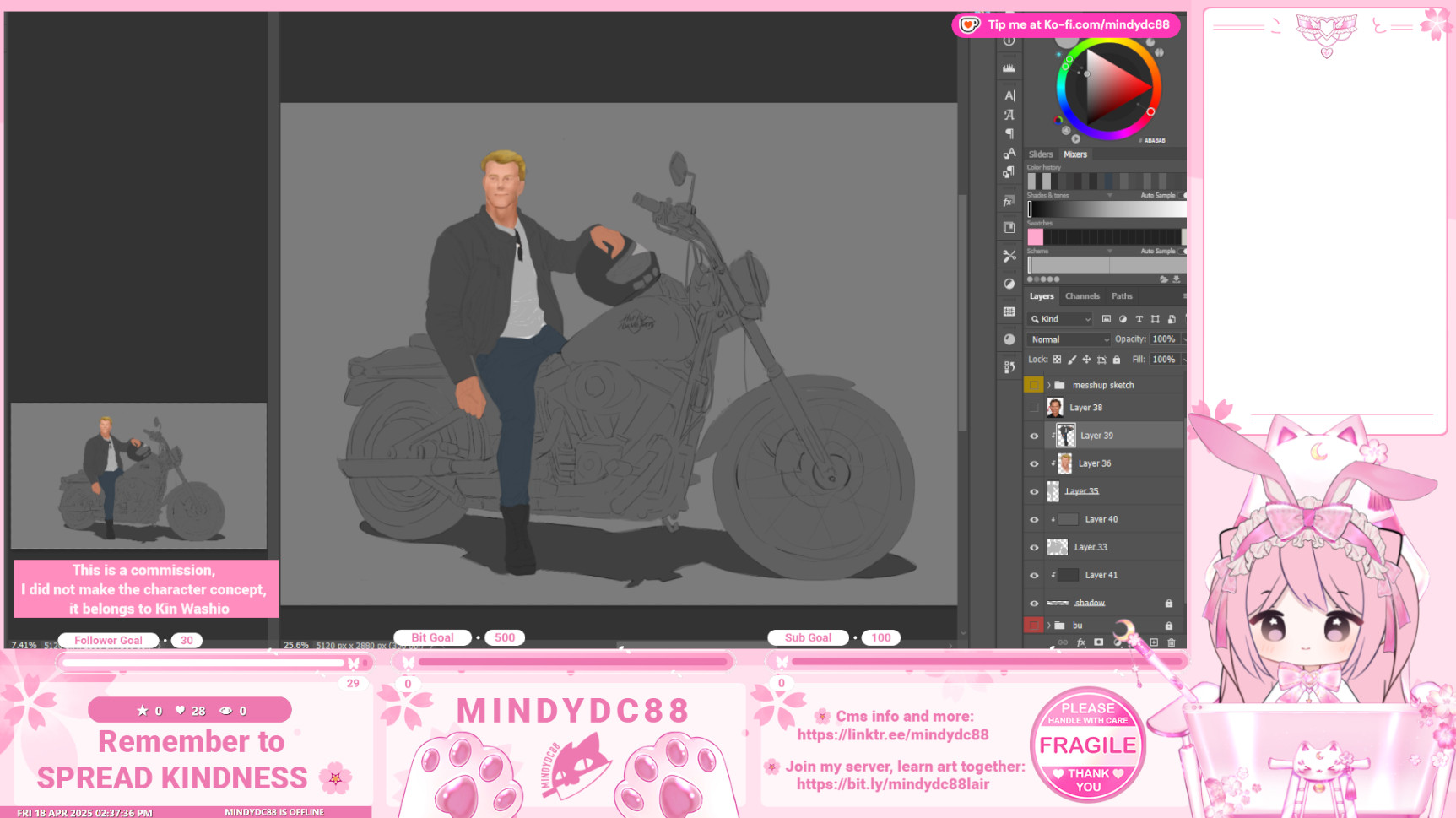
Task: Open the Character panel icon
Action: 1009,95
